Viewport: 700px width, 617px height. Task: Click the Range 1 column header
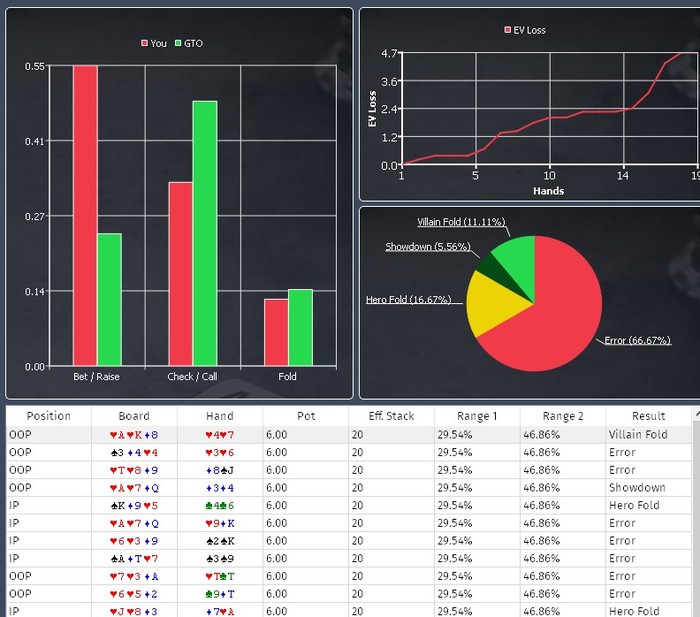[477, 416]
